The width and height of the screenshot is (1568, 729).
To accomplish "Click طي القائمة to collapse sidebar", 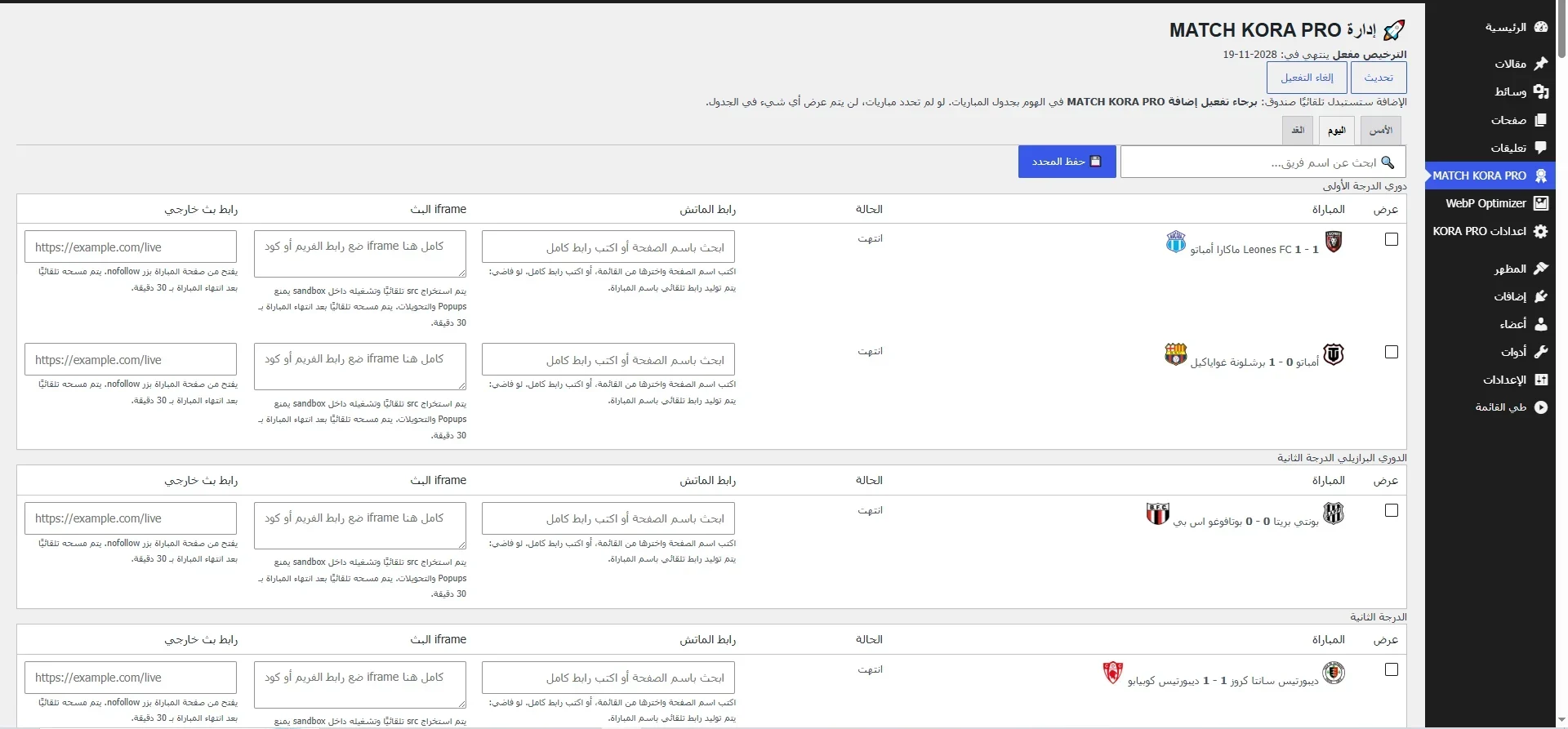I will tap(1491, 407).
